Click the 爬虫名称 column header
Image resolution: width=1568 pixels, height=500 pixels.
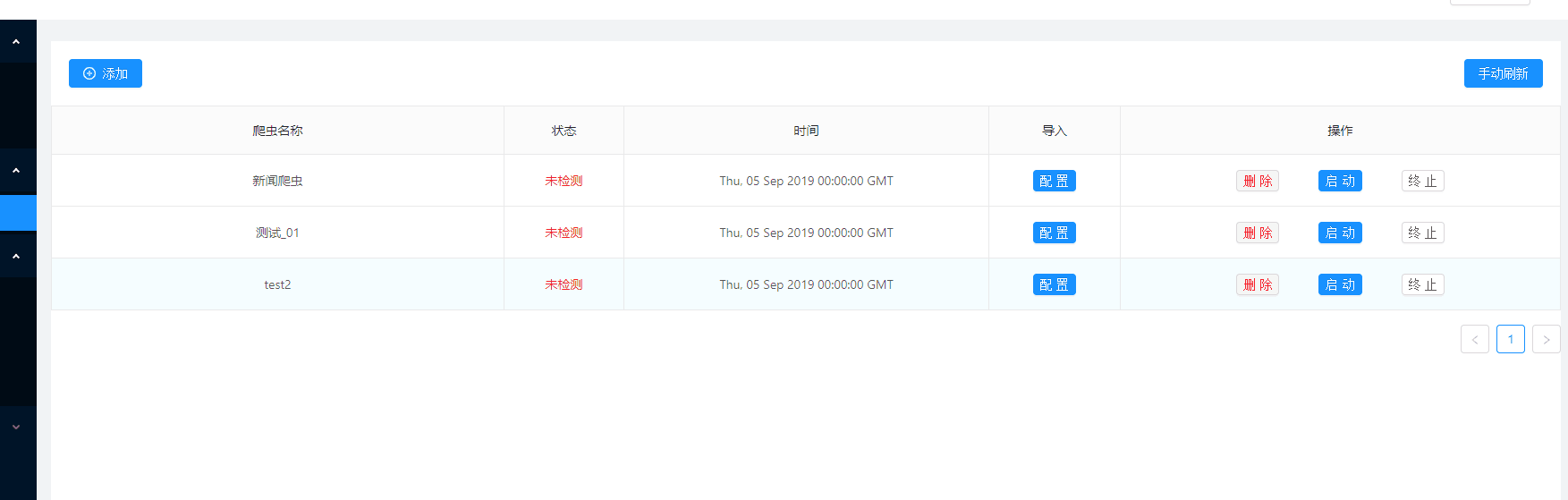pos(277,131)
